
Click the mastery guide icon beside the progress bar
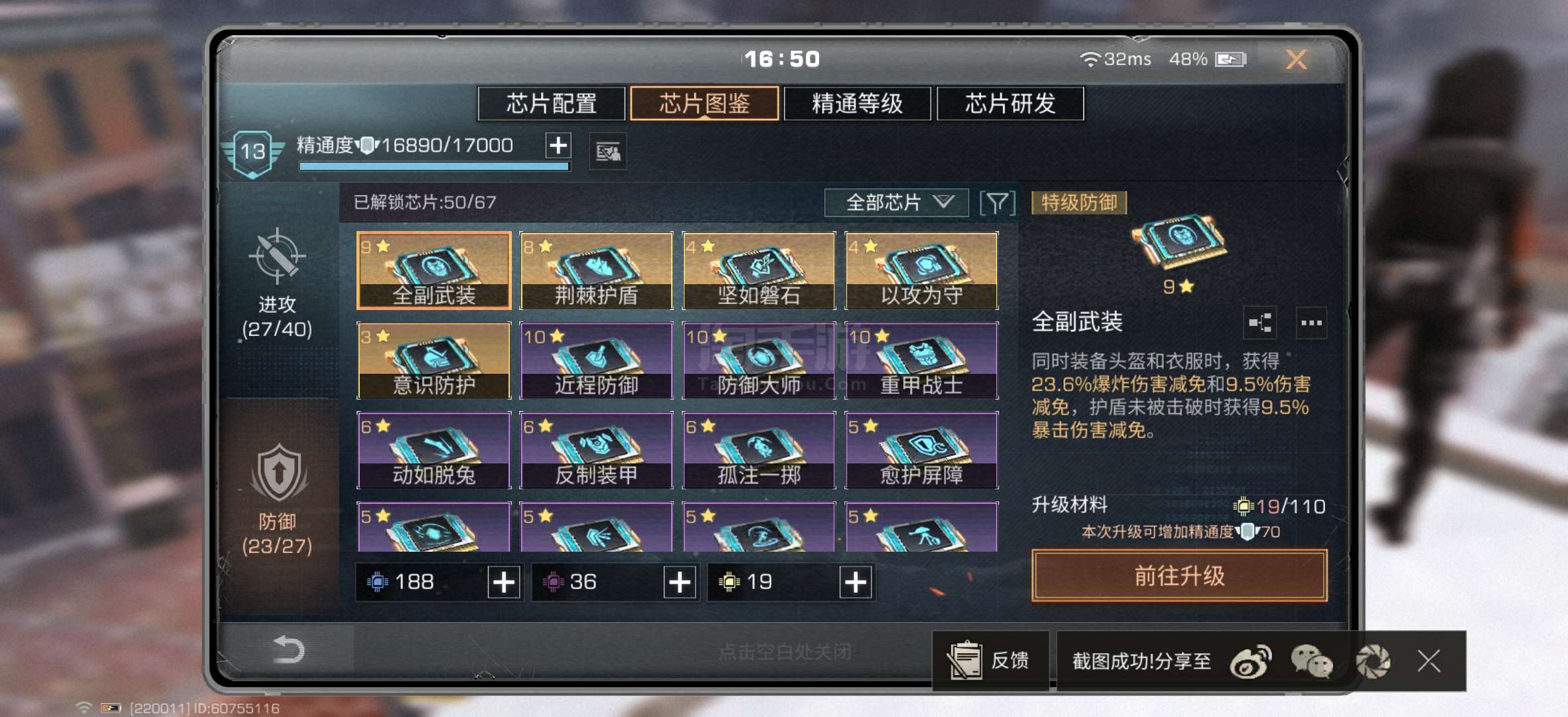click(x=607, y=152)
